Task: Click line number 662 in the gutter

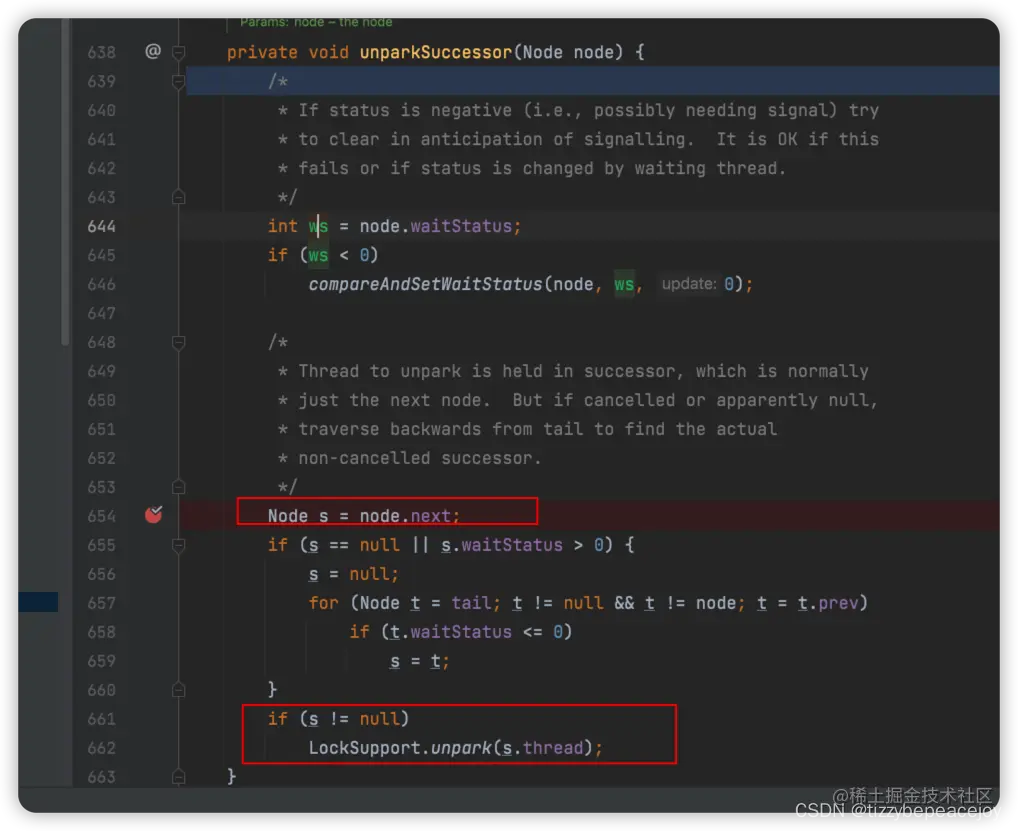Action: tap(101, 748)
